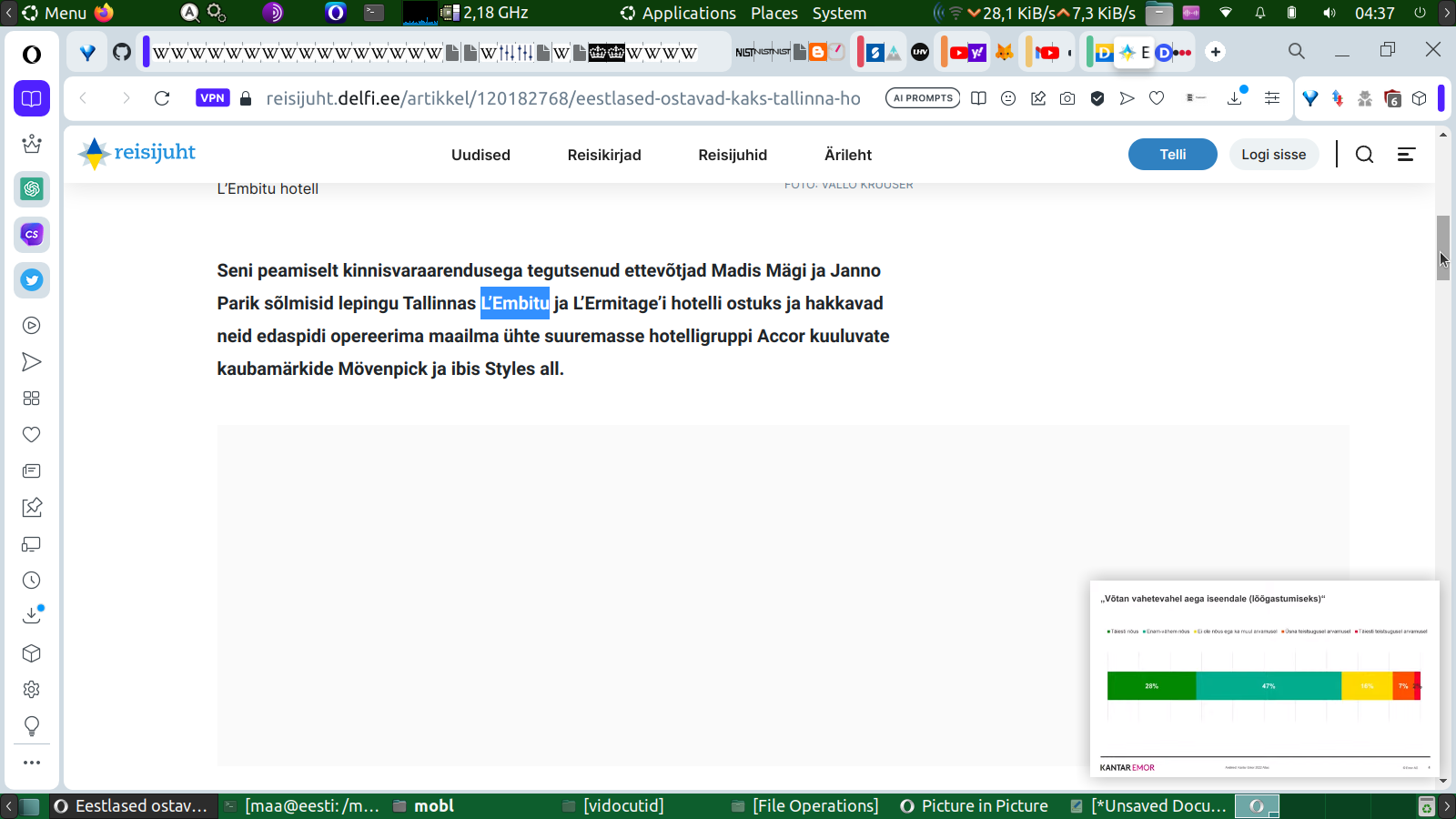Viewport: 1456px width, 819px height.
Task: Open the File Operations taskbar window
Action: pos(805,806)
